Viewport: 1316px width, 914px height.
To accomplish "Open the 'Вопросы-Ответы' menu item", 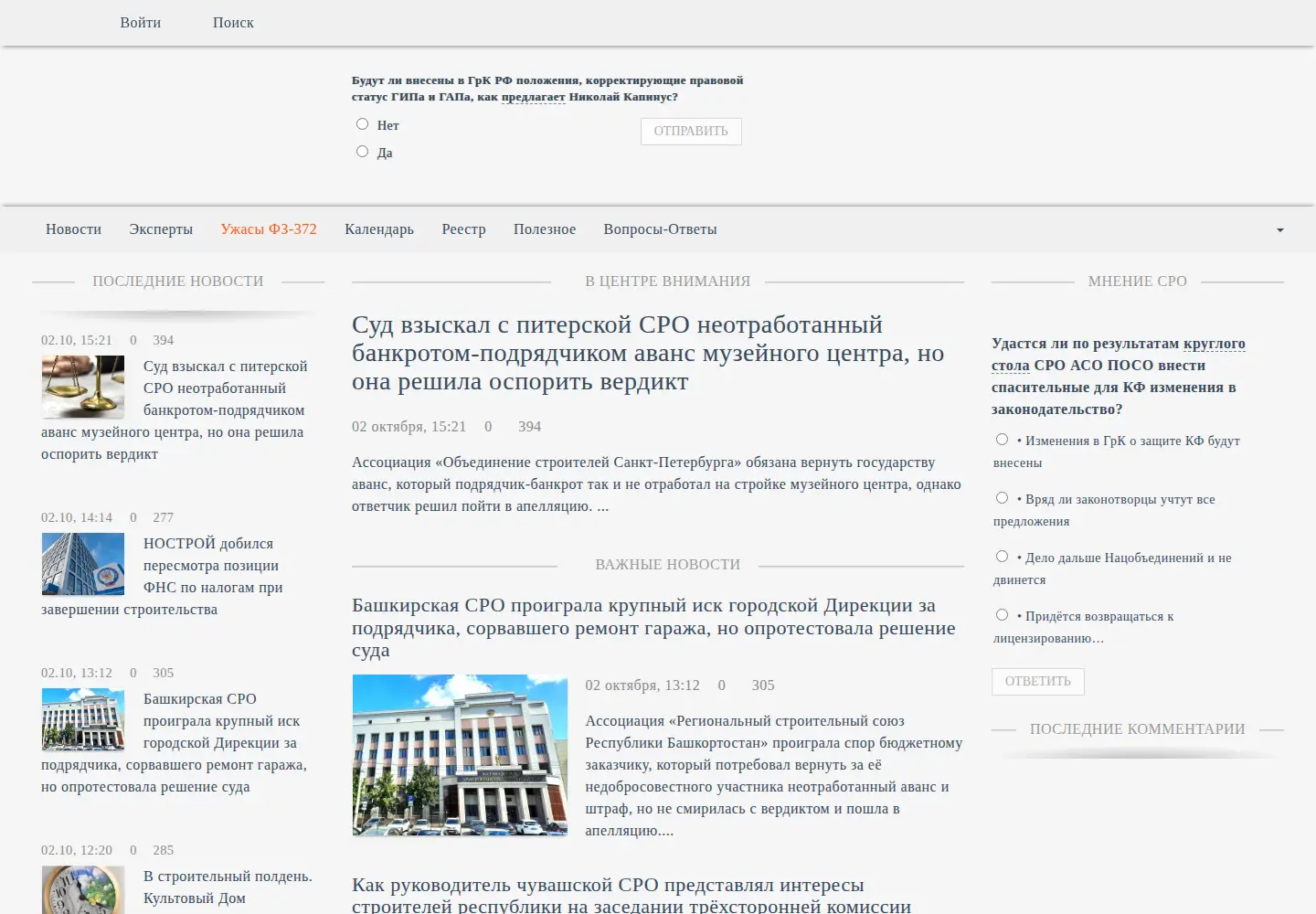I will [660, 229].
